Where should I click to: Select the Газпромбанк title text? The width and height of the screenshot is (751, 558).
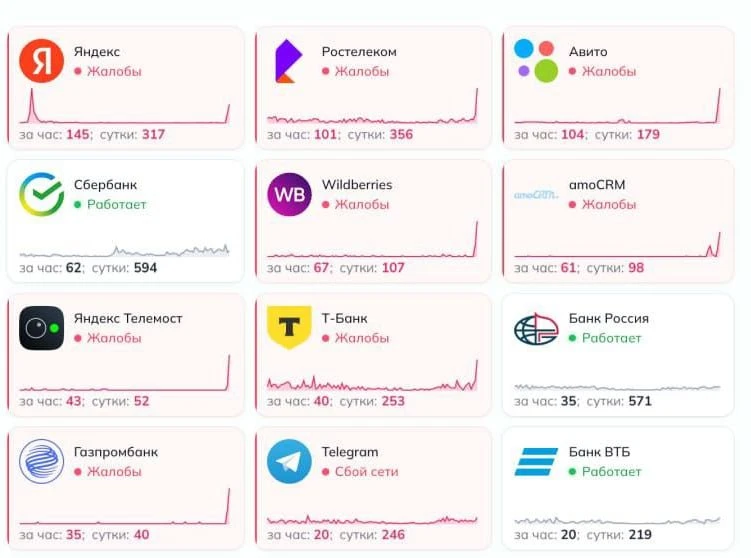[115, 452]
